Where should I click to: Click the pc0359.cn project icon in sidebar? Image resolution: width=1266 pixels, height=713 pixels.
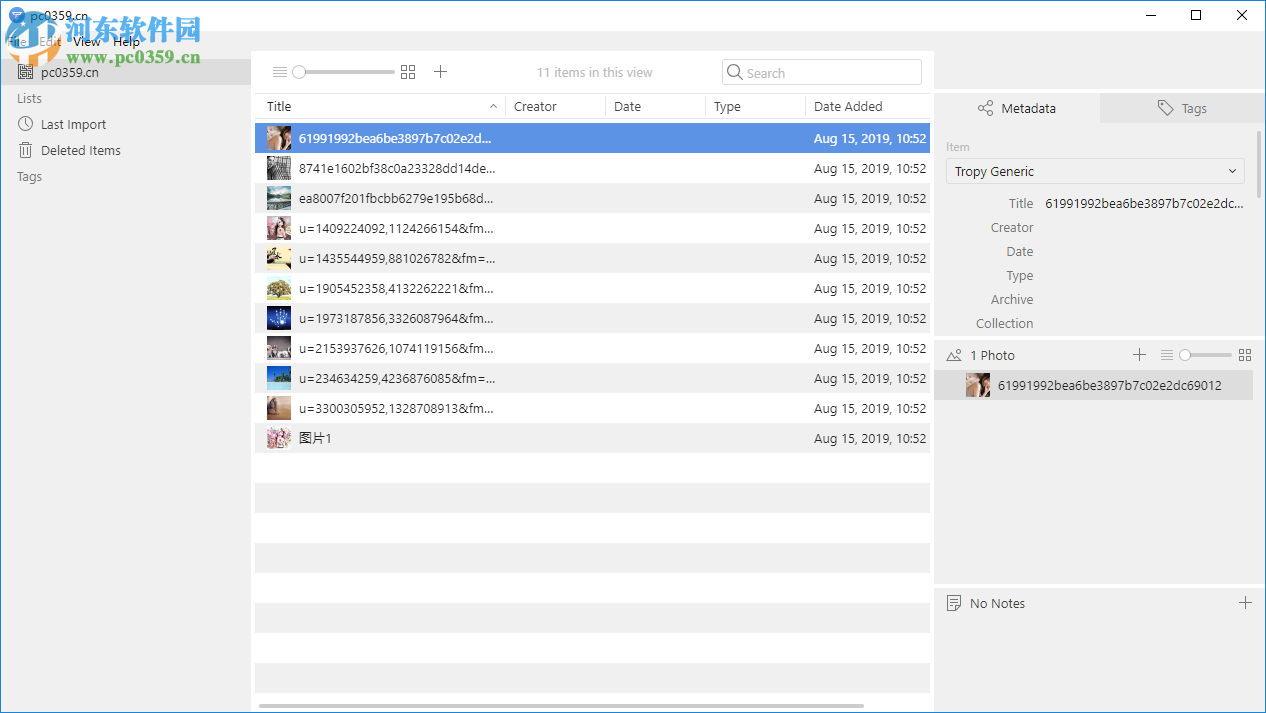click(x=25, y=72)
